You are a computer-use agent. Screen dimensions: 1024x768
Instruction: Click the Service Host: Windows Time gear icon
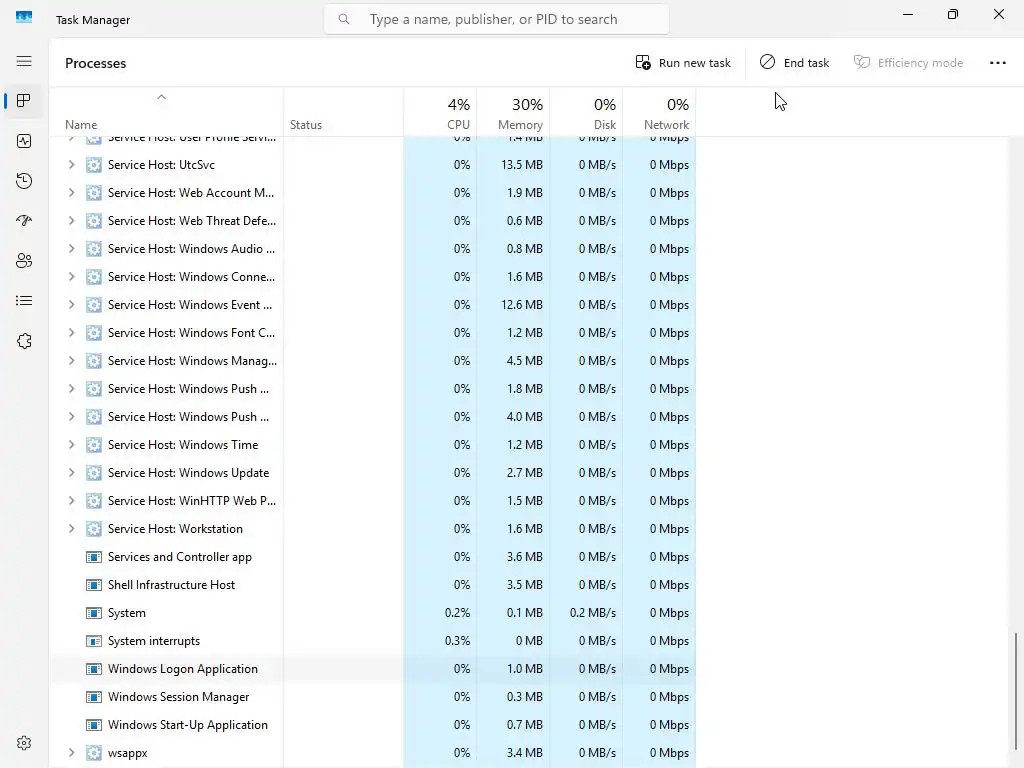point(94,445)
